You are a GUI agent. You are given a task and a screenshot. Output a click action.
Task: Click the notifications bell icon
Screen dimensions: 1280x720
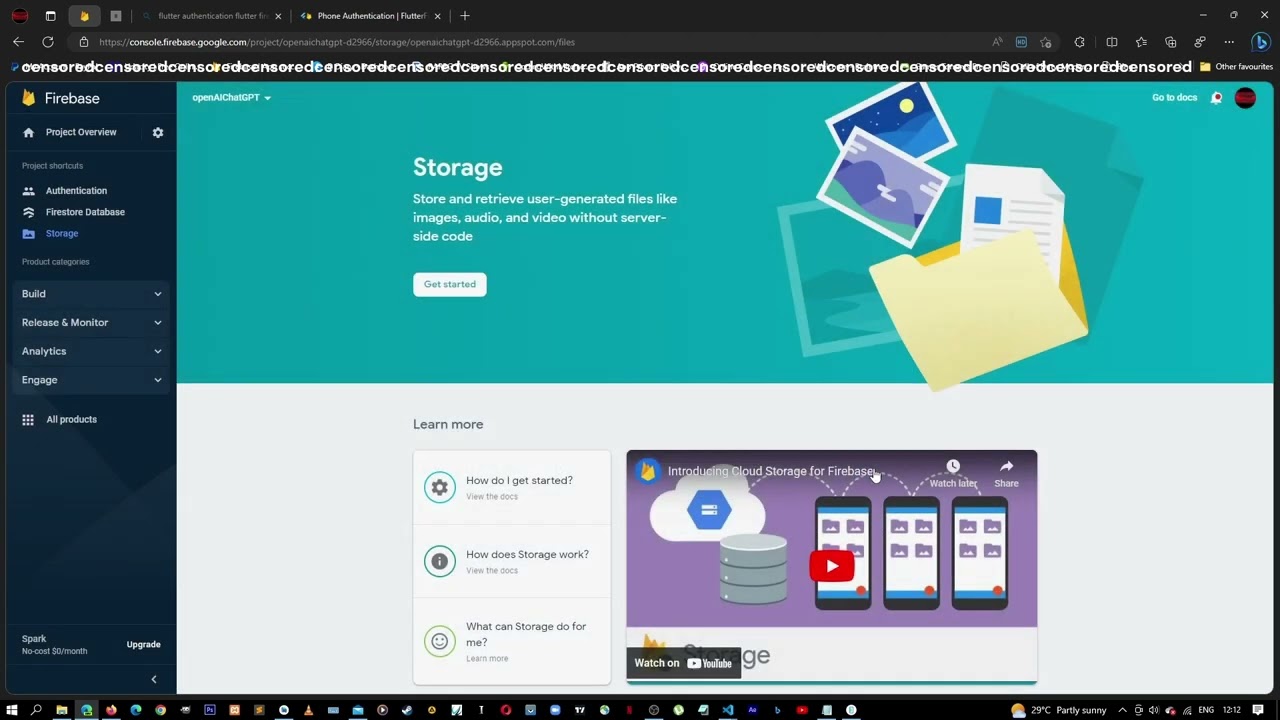pos(1217,98)
